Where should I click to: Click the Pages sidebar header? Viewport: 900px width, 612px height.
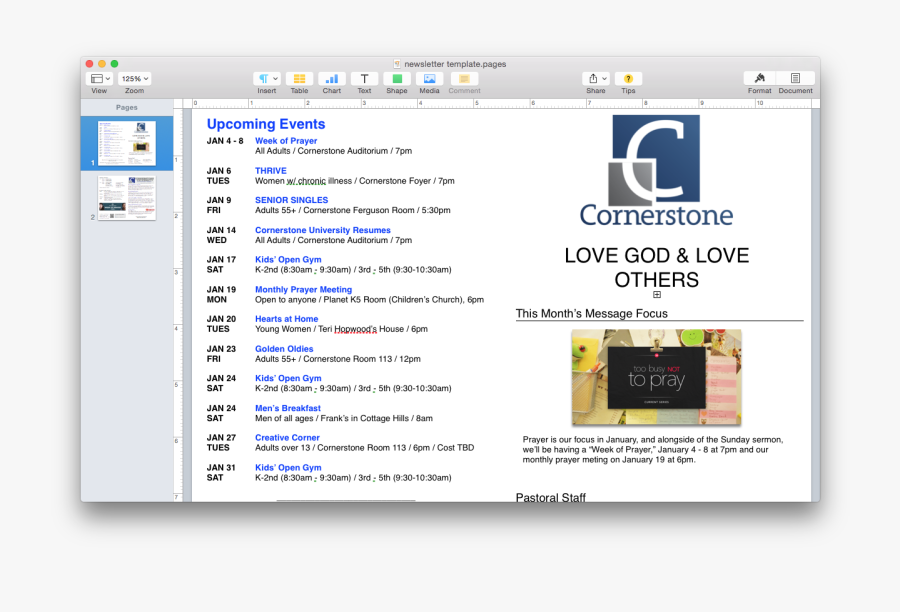(x=127, y=107)
